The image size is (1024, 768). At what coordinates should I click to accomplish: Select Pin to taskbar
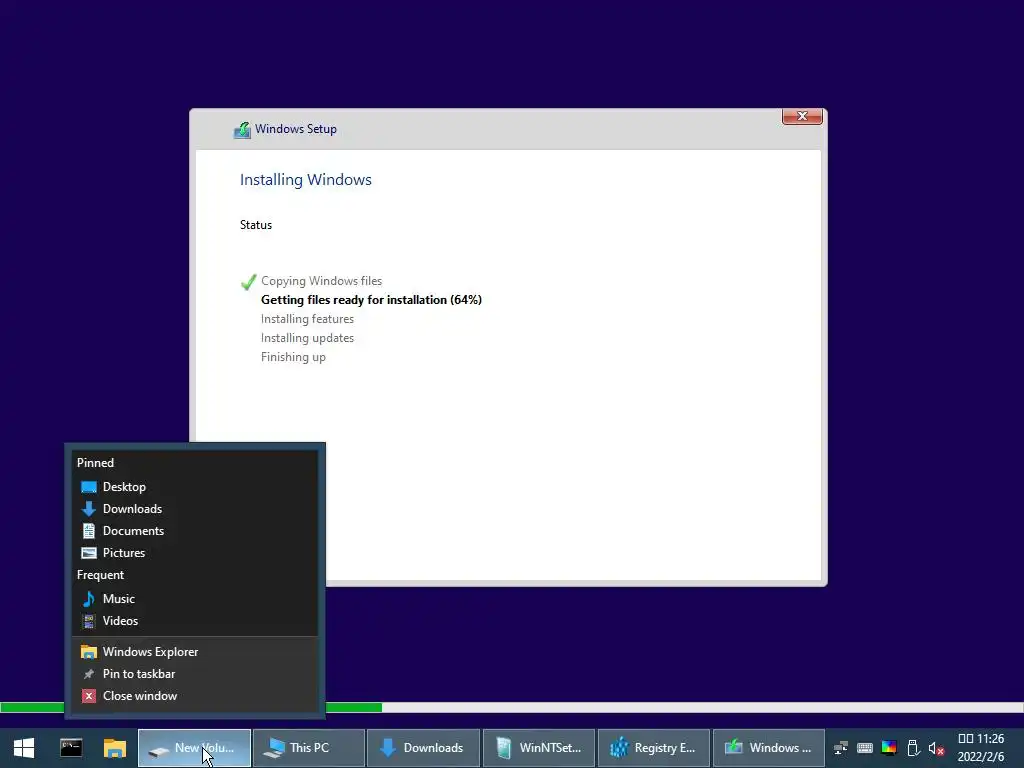(x=195, y=674)
